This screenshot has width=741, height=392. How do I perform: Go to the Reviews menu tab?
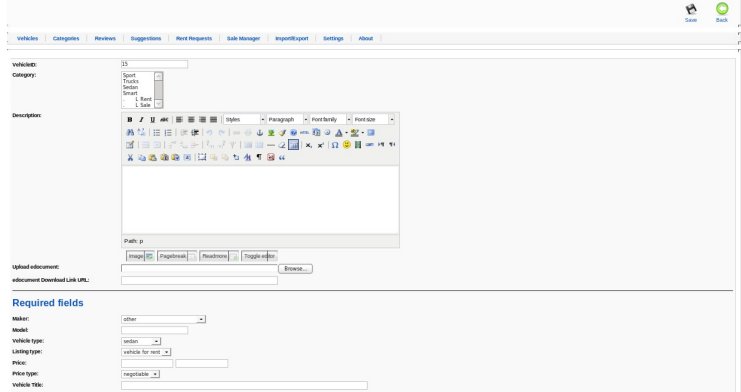click(105, 38)
